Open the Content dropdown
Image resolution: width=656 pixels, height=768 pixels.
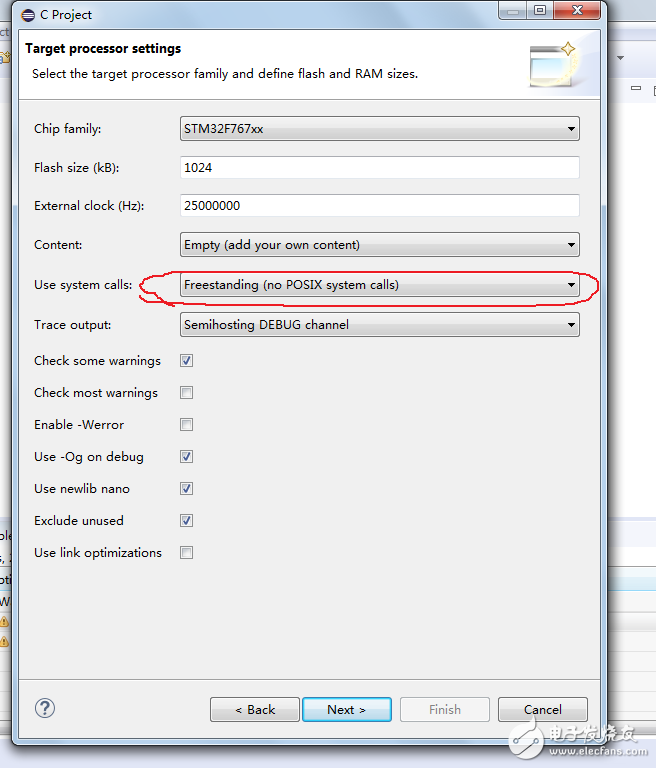(379, 245)
